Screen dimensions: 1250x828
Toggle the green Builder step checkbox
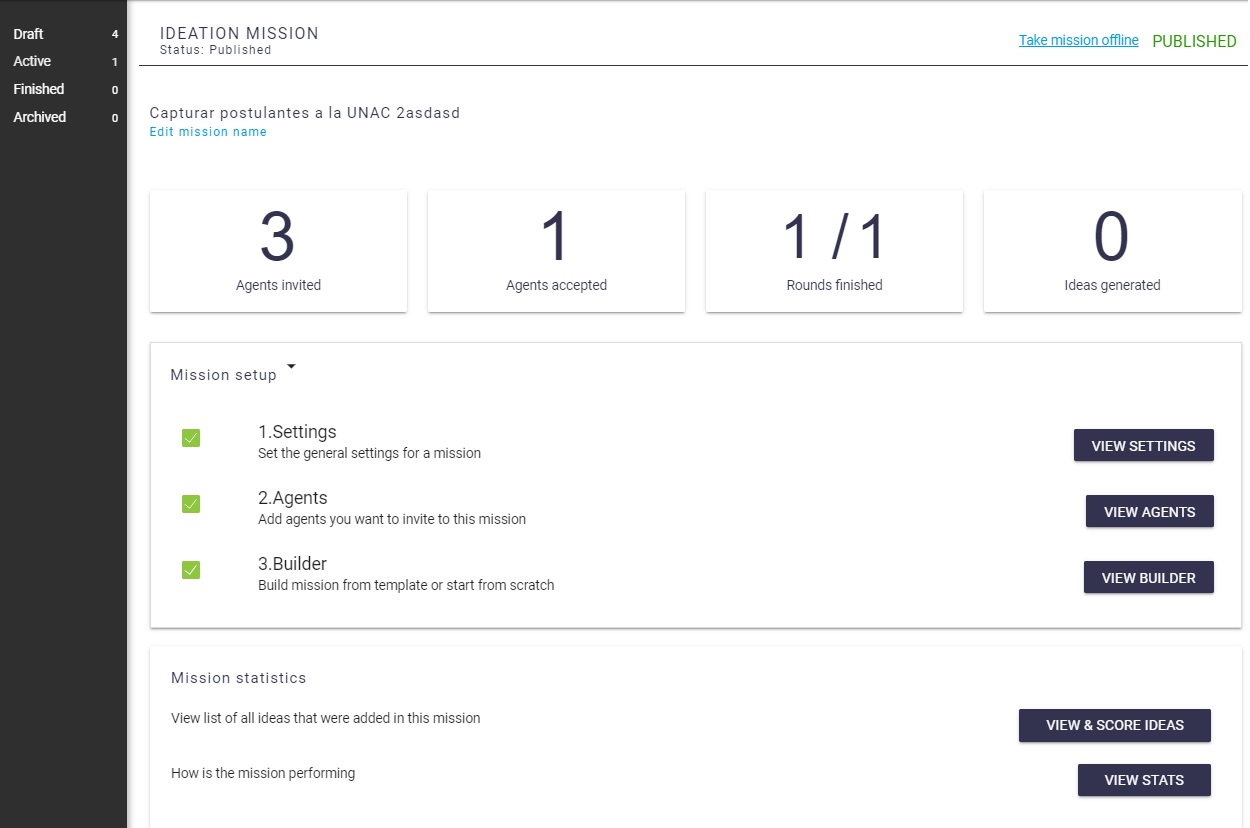(x=191, y=570)
